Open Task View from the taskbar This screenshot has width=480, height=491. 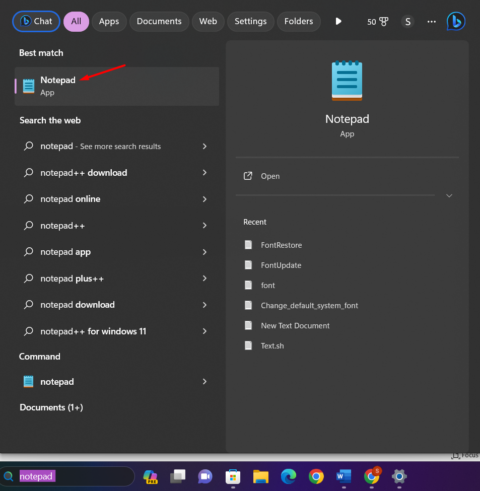pos(178,476)
